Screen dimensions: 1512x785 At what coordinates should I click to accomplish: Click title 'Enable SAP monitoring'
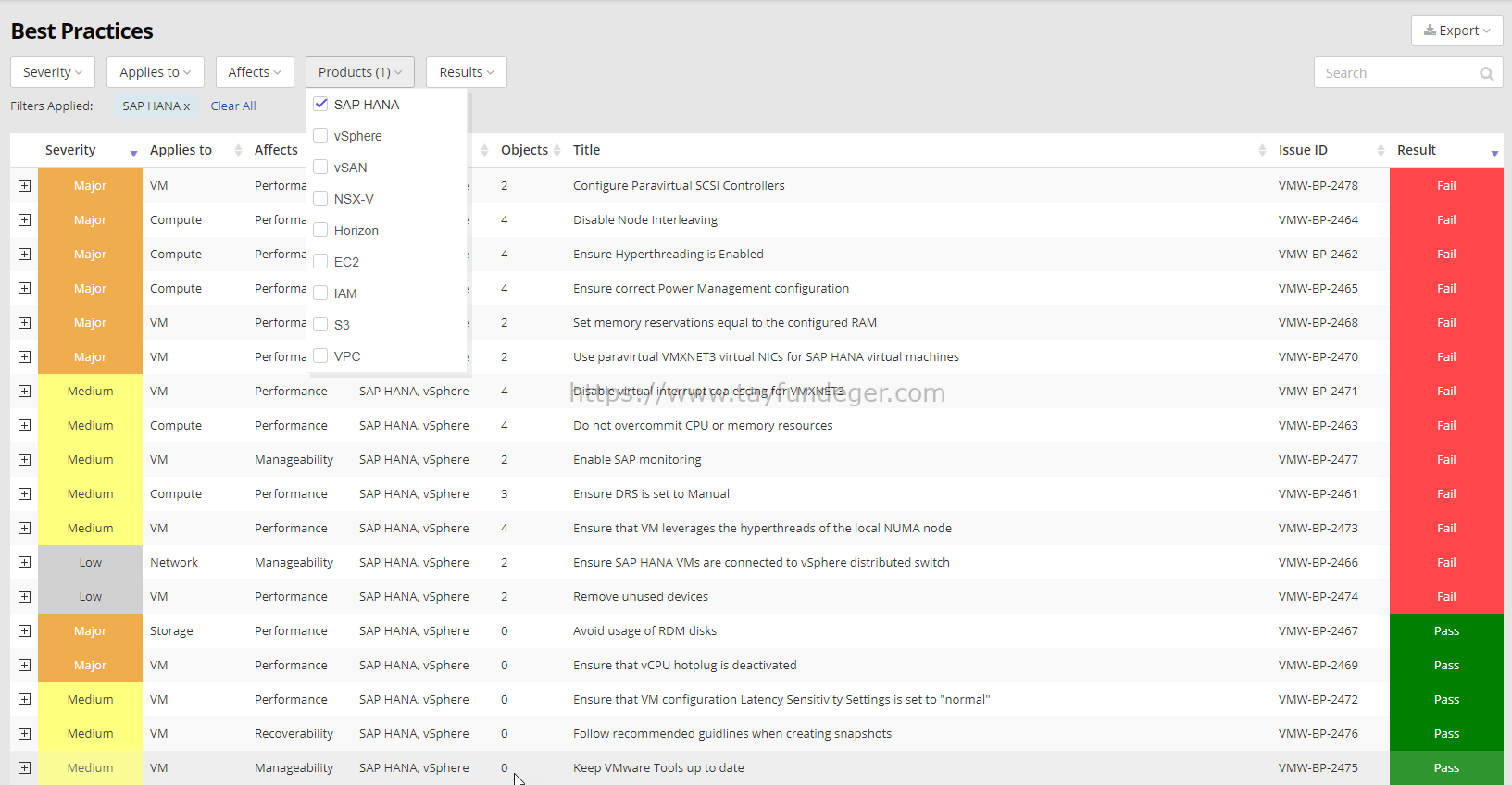pyautogui.click(x=637, y=459)
